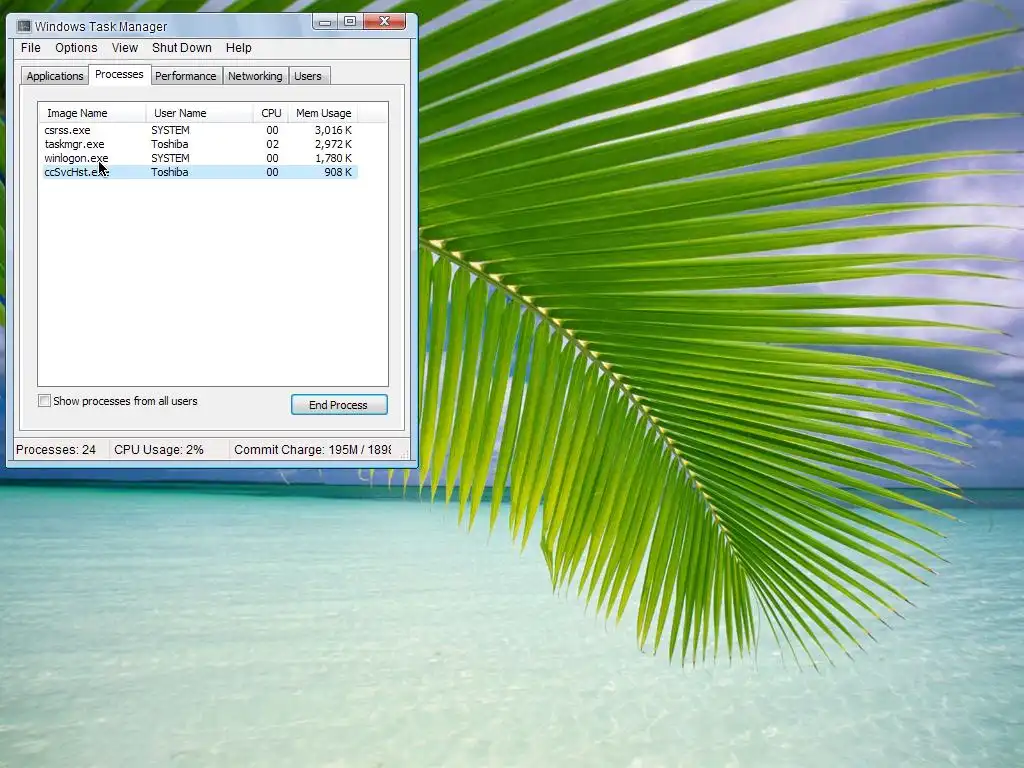Click the 02 CPU value for taskmgr.exe
The width and height of the screenshot is (1024, 768).
(272, 144)
